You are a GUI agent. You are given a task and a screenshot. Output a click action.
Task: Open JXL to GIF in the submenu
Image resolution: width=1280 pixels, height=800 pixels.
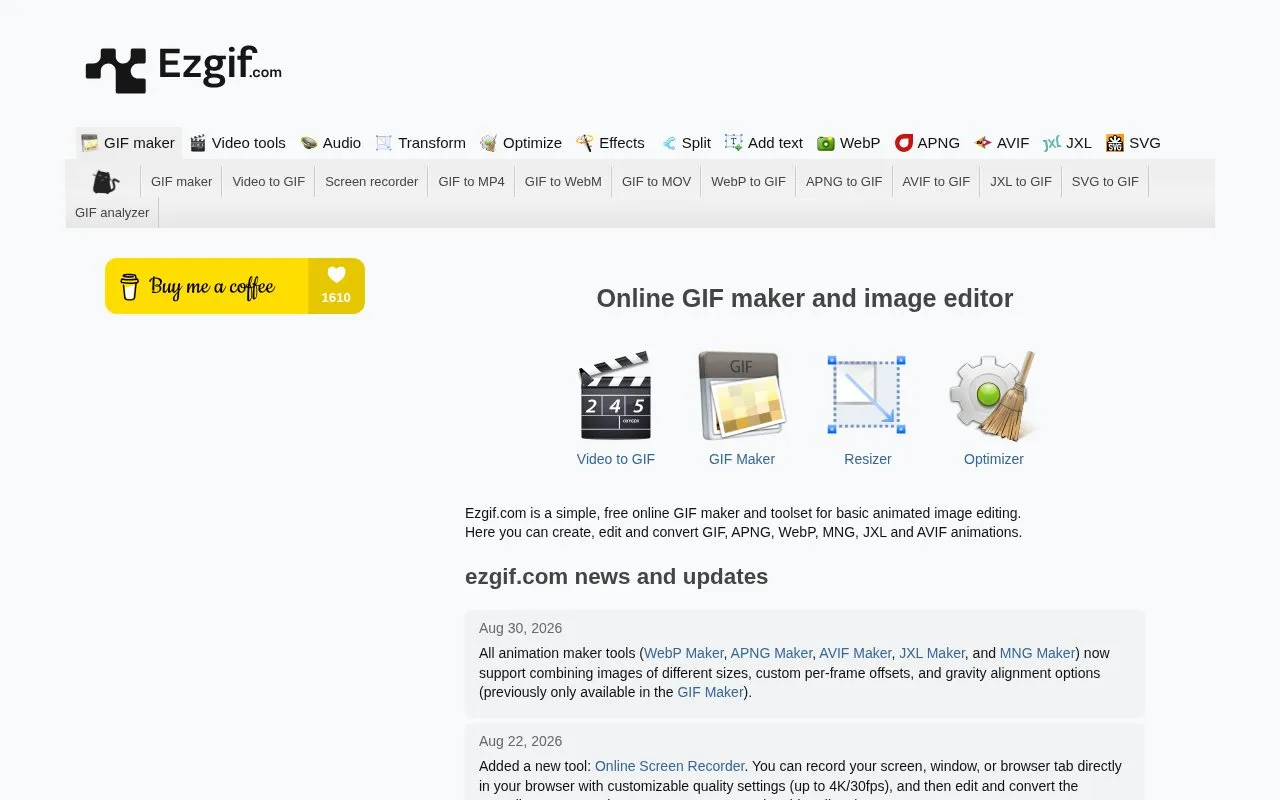coord(1021,181)
